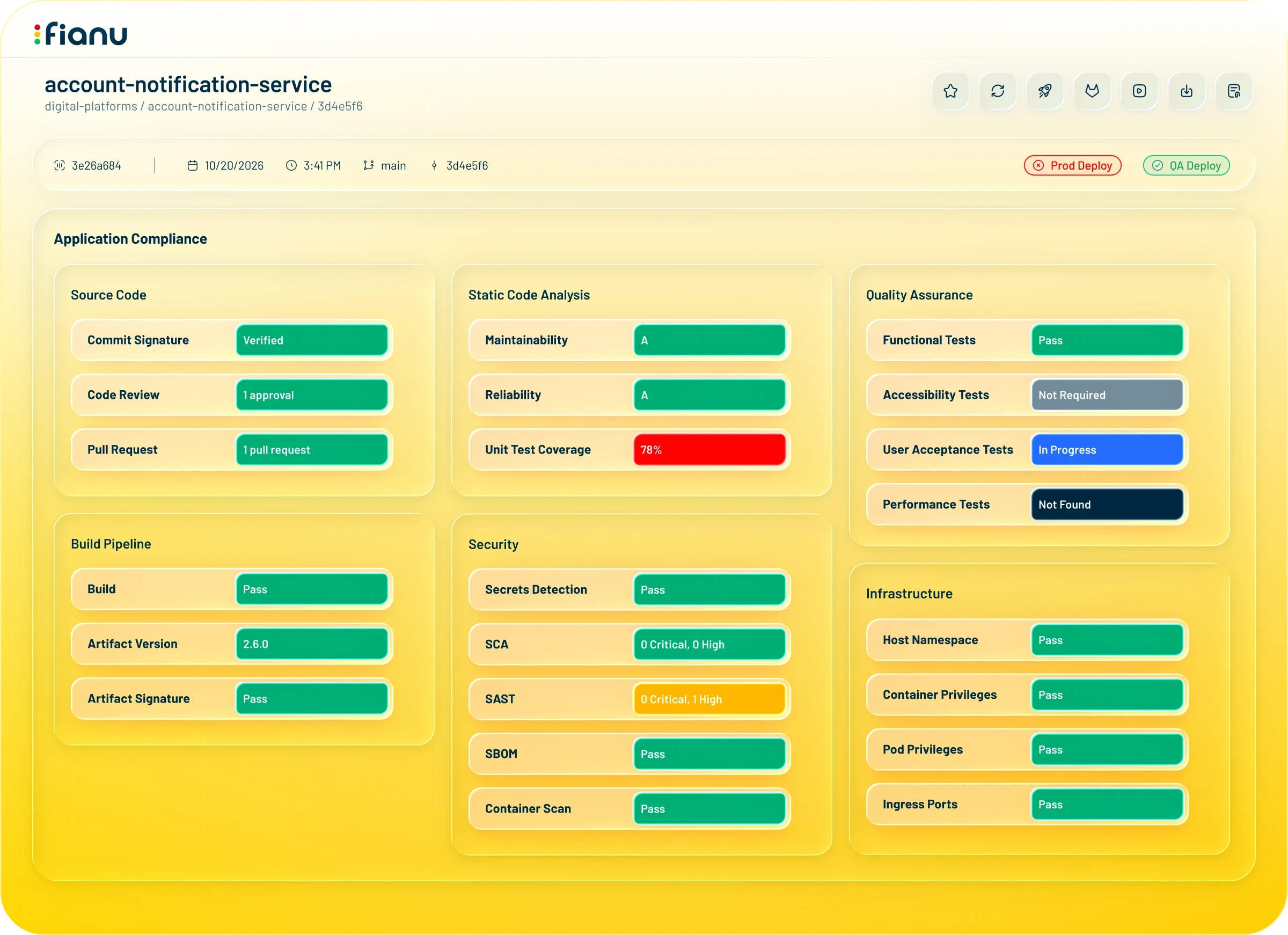Image resolution: width=1288 pixels, height=935 pixels.
Task: Click the QA Deploy status badge
Action: 1186,165
